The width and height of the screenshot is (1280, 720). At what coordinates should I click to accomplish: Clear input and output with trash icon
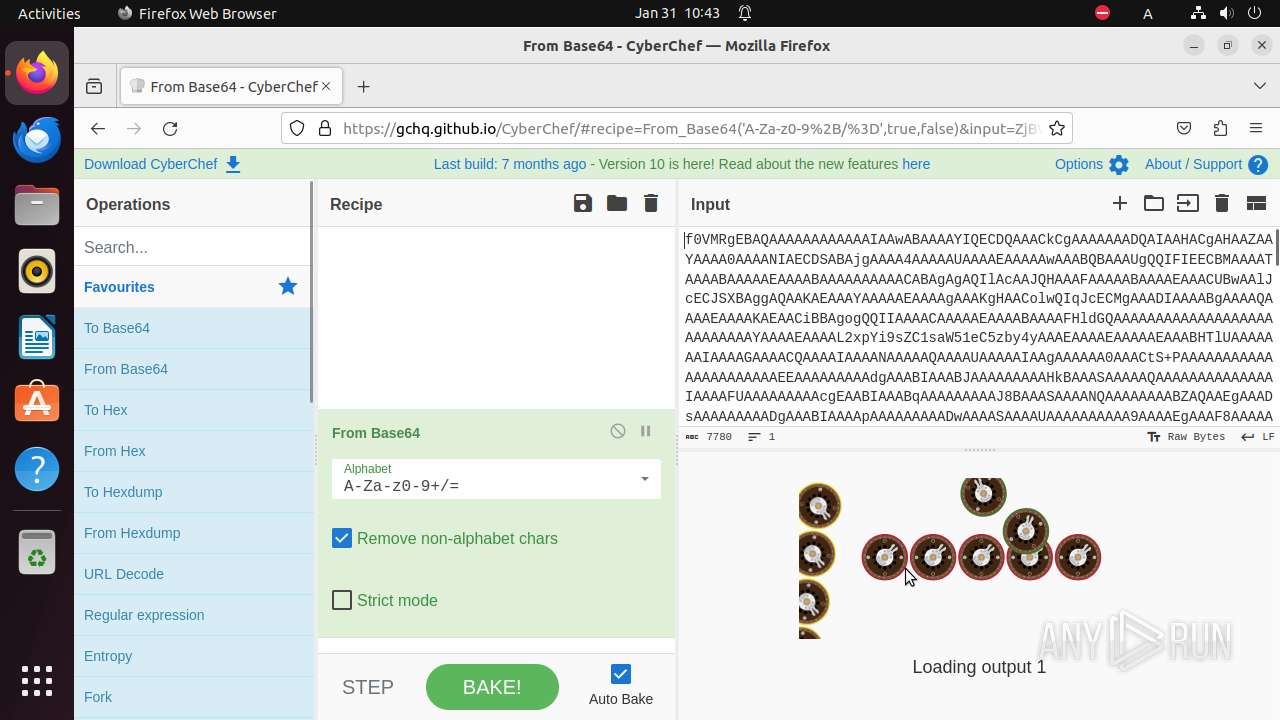tap(1222, 203)
